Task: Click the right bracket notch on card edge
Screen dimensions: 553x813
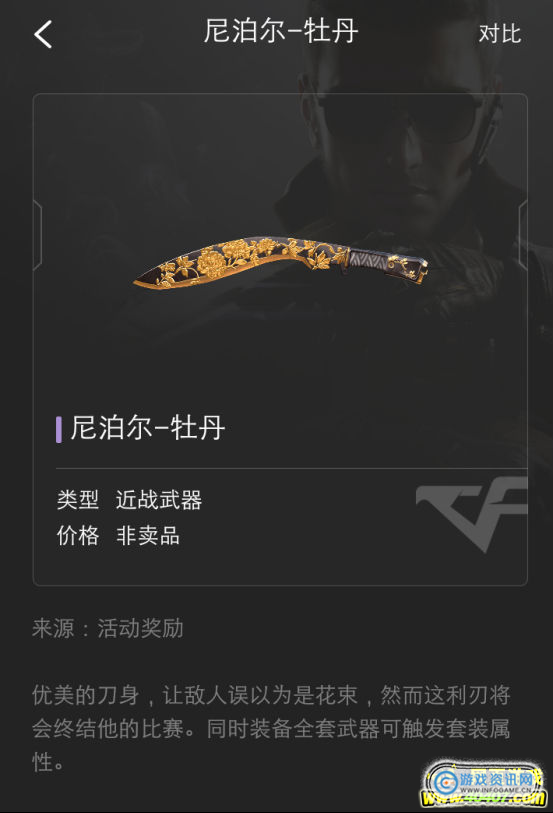Action: tap(523, 235)
